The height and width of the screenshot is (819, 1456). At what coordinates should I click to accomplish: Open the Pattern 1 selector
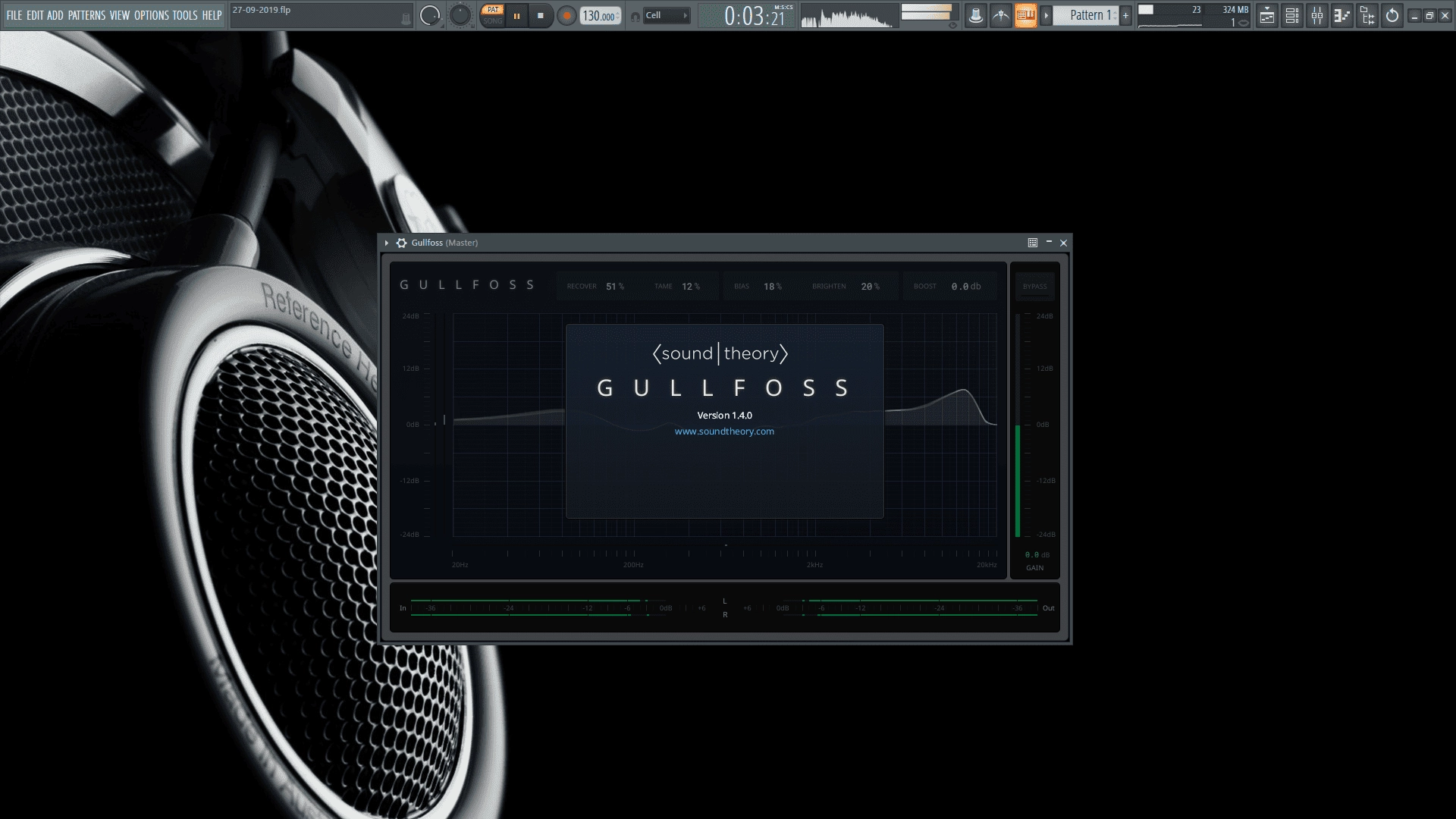click(1087, 15)
